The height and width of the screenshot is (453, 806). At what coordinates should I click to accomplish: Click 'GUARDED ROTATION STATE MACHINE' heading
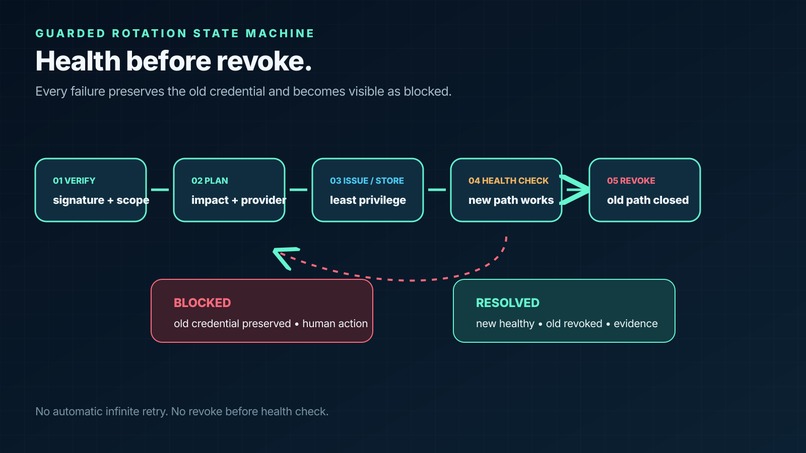tap(175, 33)
